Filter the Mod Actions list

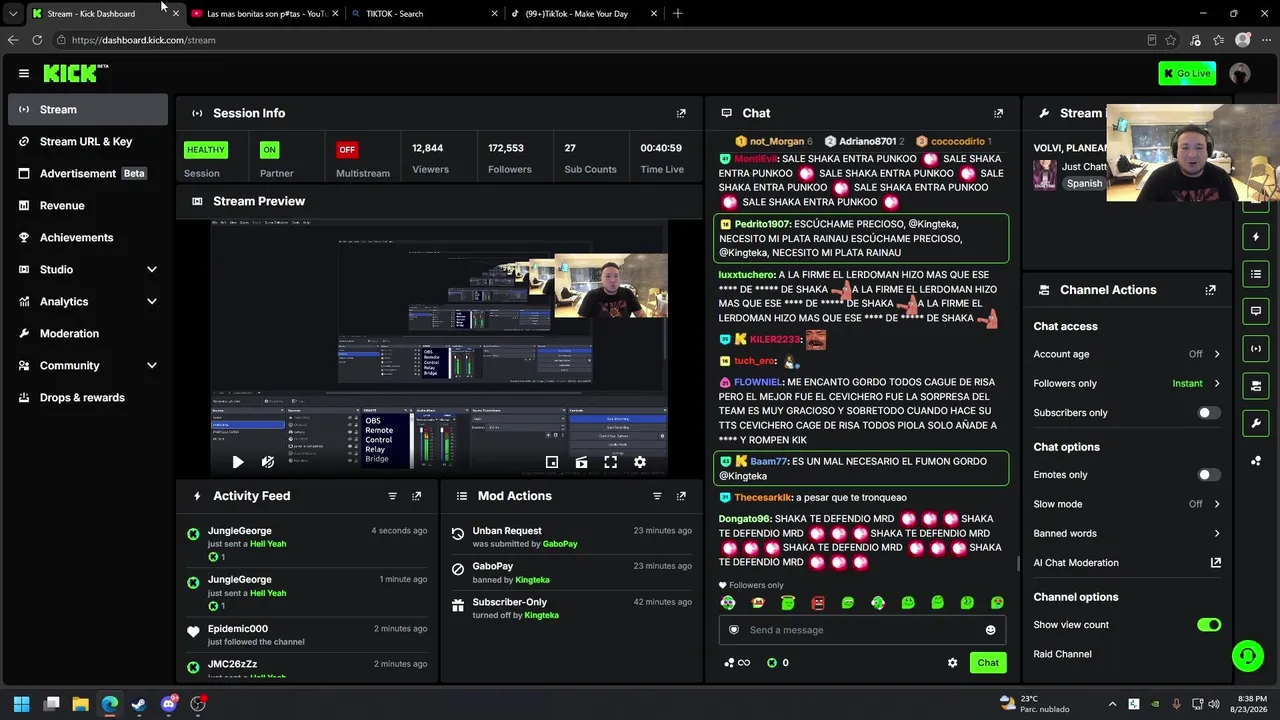tap(657, 496)
